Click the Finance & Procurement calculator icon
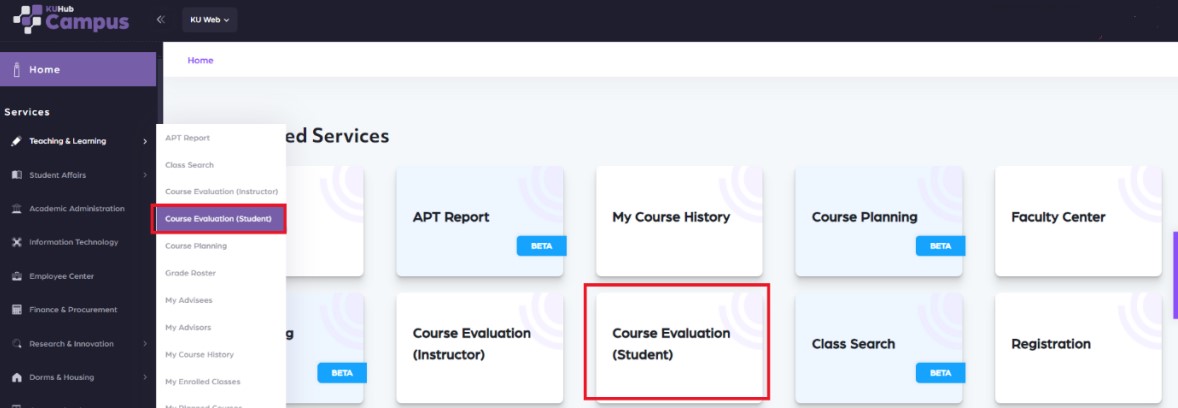 coord(16,310)
